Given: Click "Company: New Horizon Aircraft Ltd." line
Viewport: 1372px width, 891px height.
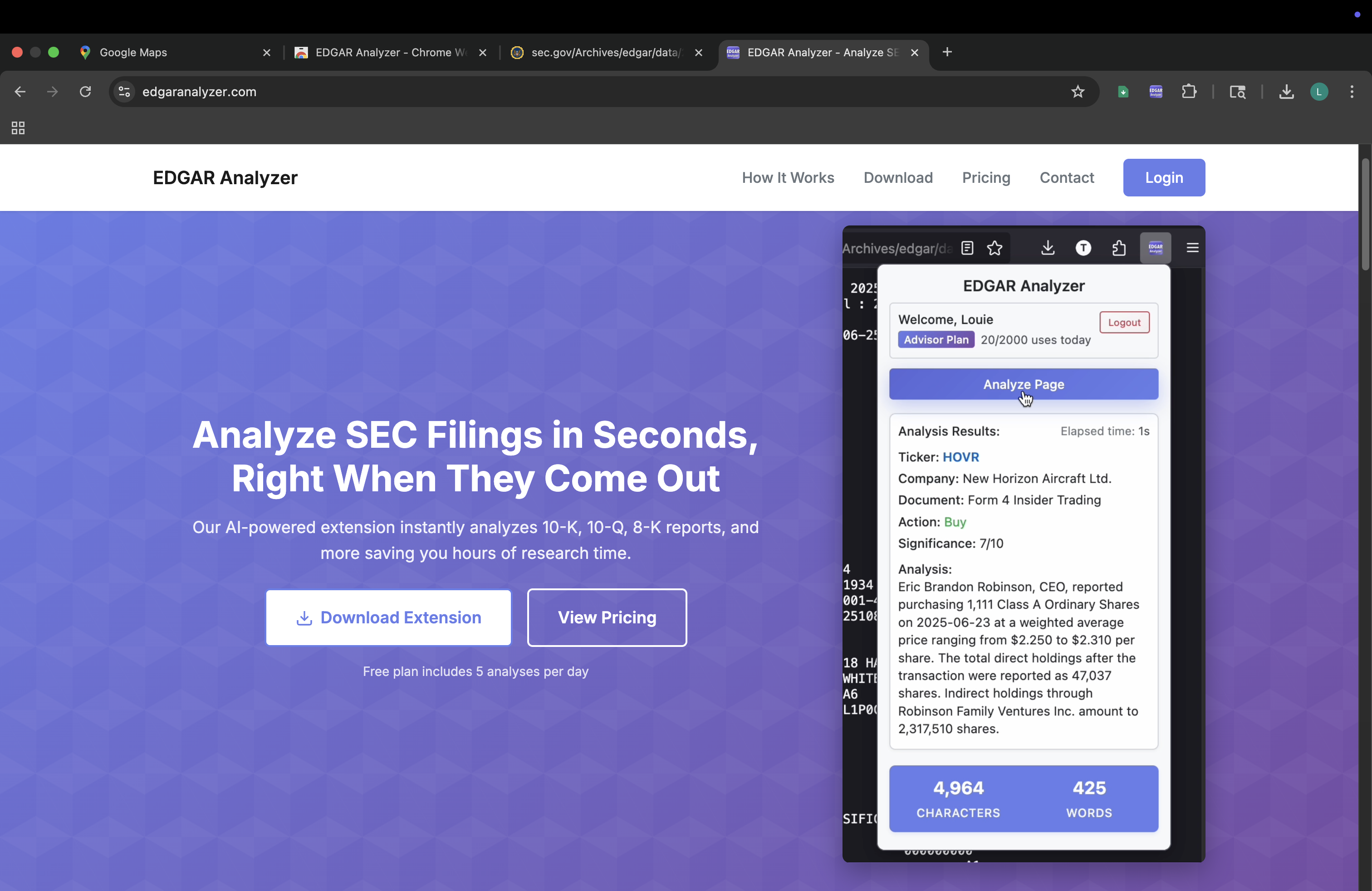Looking at the screenshot, I should pyautogui.click(x=1004, y=479).
